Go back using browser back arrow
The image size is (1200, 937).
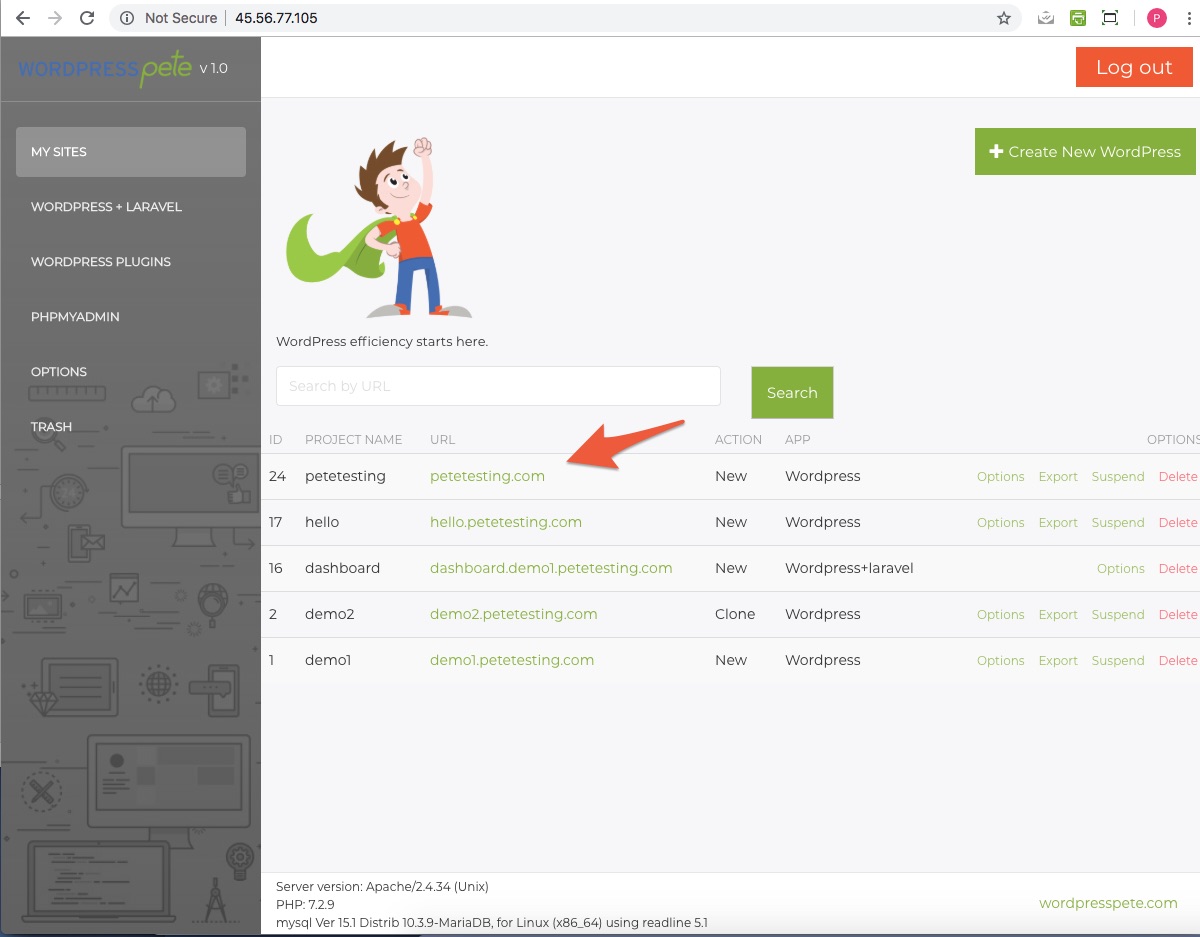point(22,18)
